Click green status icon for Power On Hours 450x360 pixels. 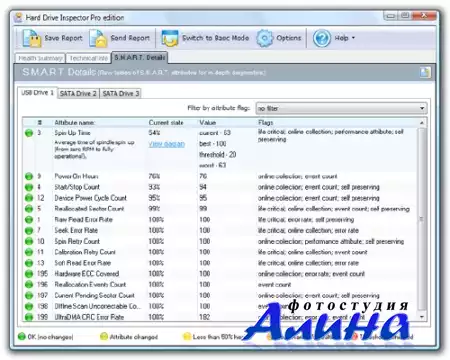tap(29, 176)
